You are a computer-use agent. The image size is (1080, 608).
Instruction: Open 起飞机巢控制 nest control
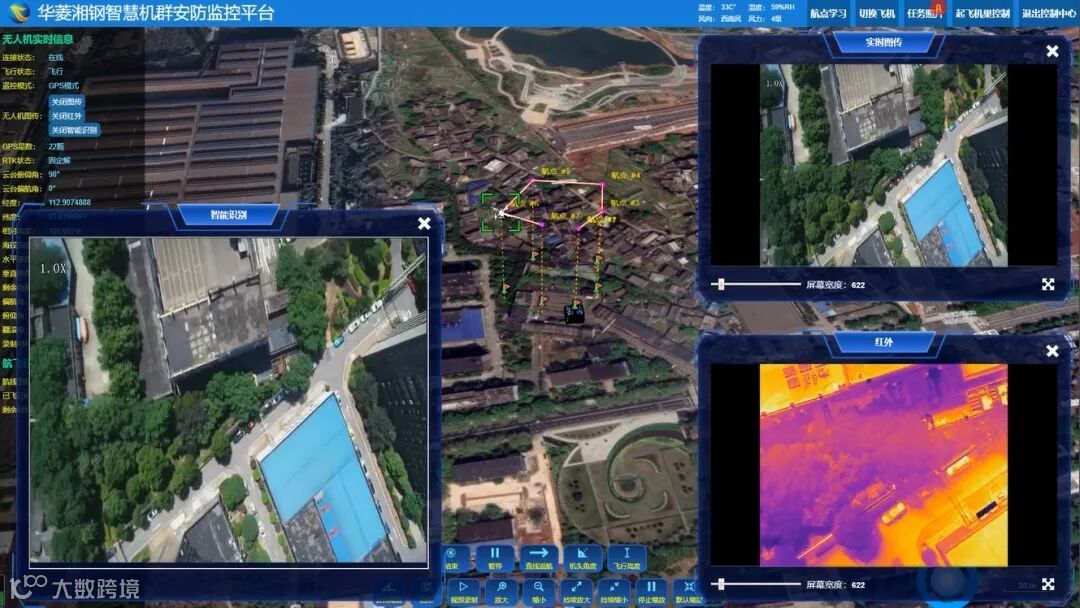tap(982, 13)
